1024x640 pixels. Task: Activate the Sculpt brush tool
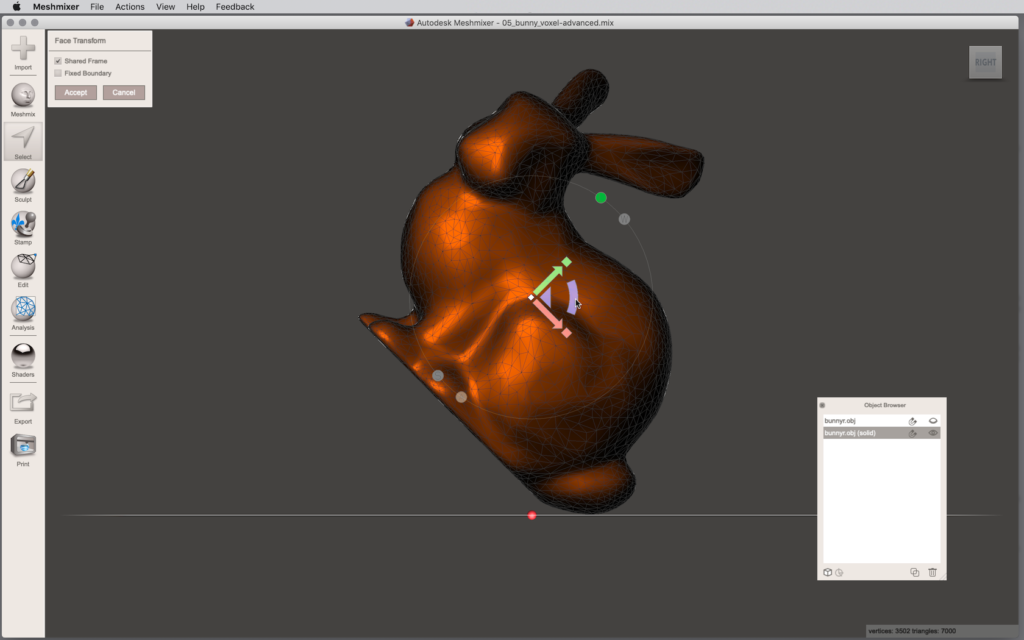pos(23,181)
